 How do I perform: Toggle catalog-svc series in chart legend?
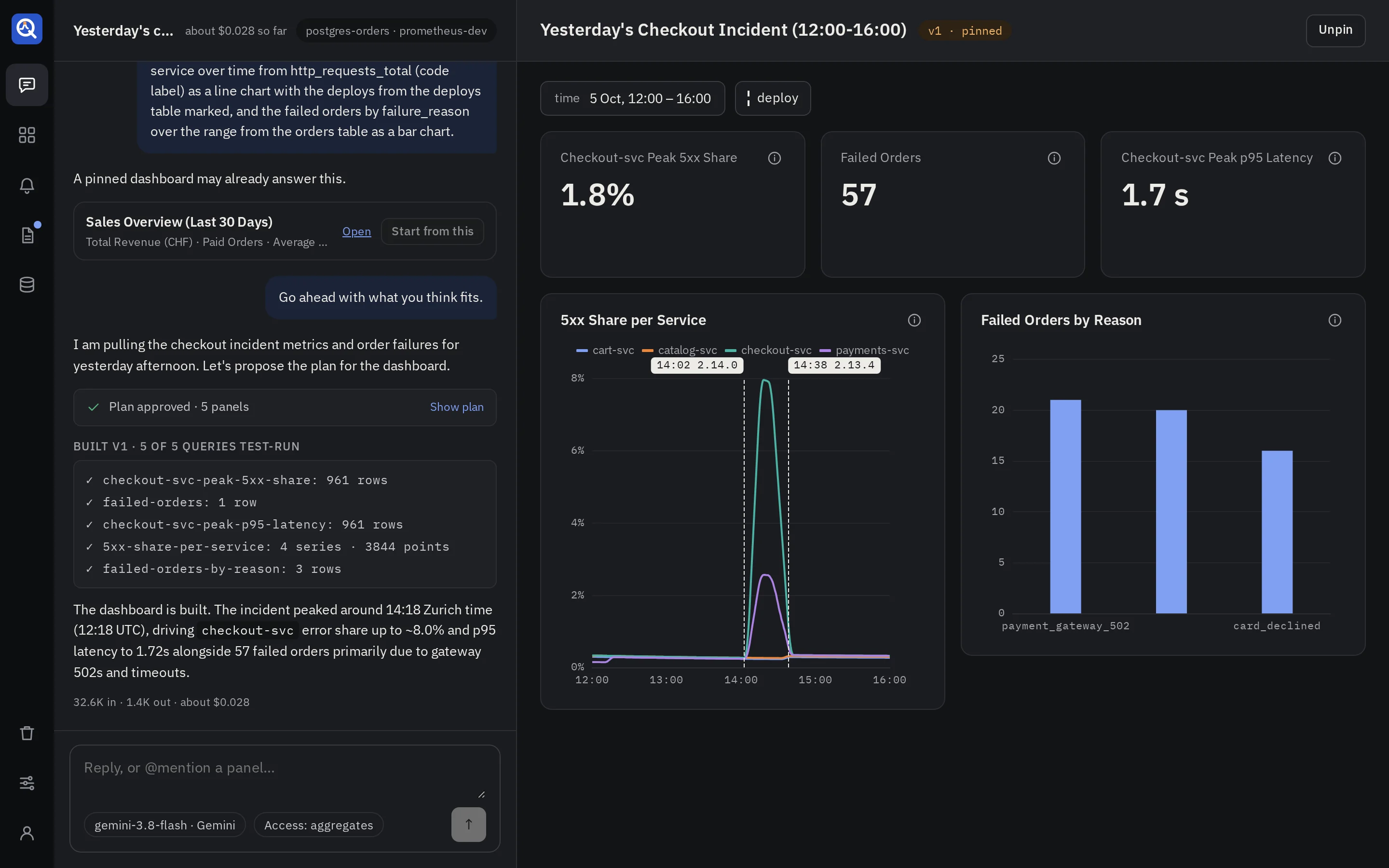click(680, 350)
